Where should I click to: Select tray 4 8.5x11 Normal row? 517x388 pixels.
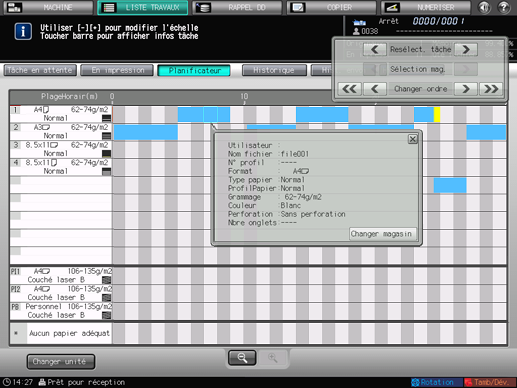click(61, 167)
